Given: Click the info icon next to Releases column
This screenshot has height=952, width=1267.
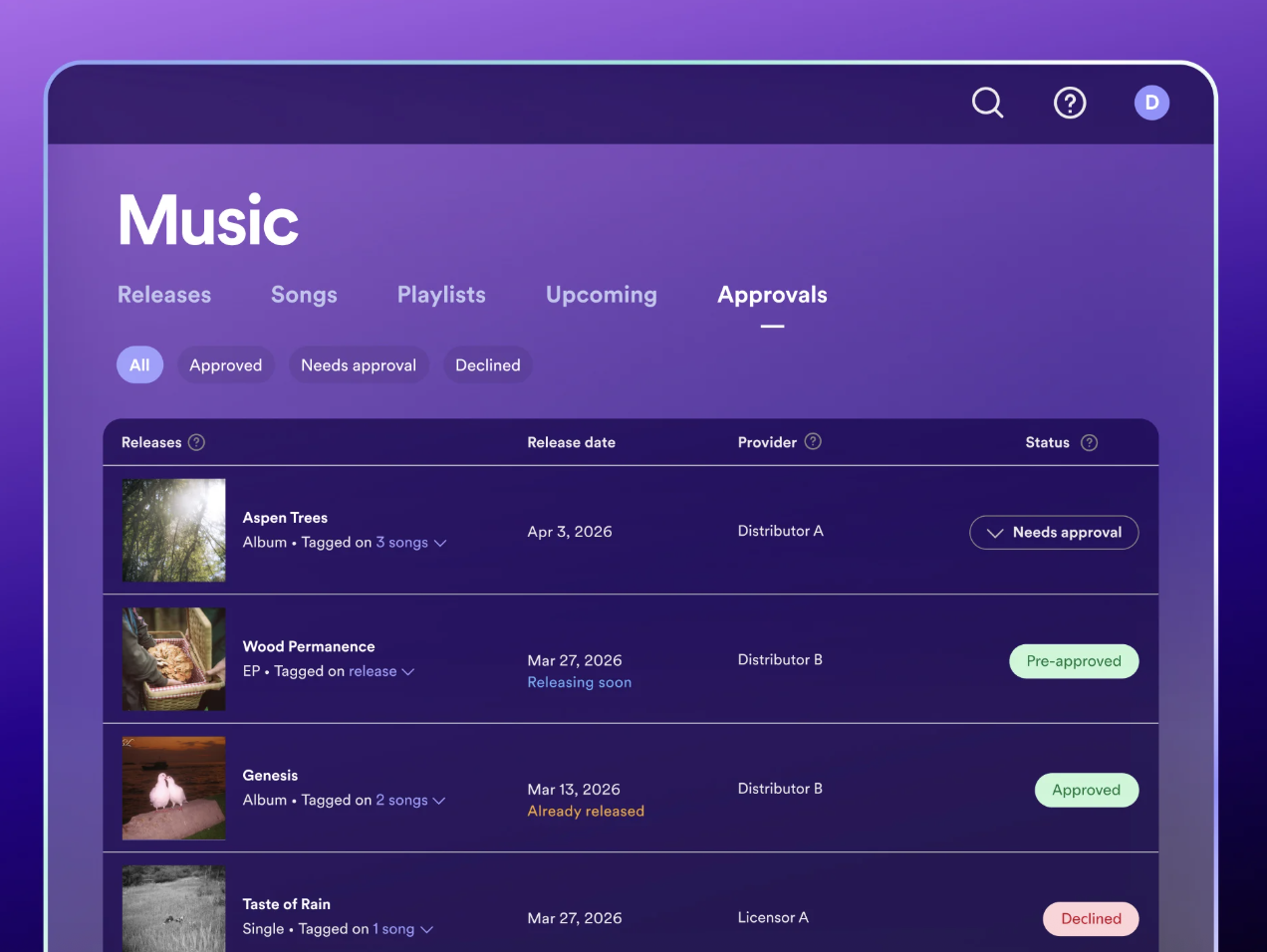Looking at the screenshot, I should point(197,442).
